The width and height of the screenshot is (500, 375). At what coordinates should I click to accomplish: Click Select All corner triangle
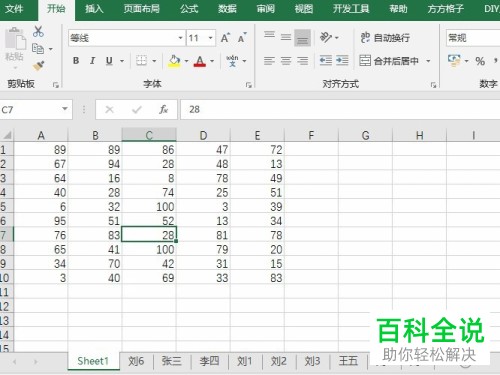click(7, 135)
